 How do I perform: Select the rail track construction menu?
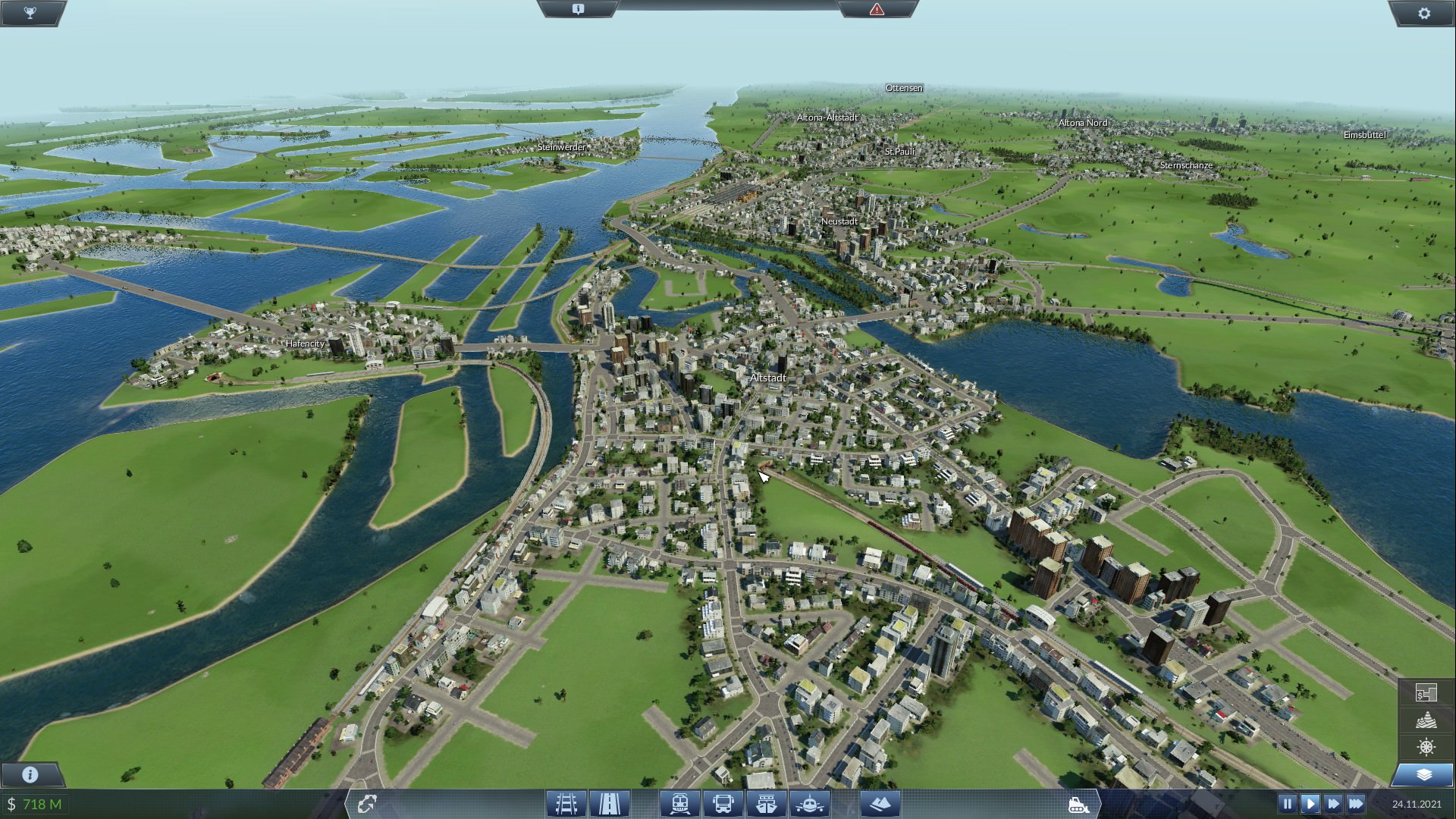pos(566,803)
